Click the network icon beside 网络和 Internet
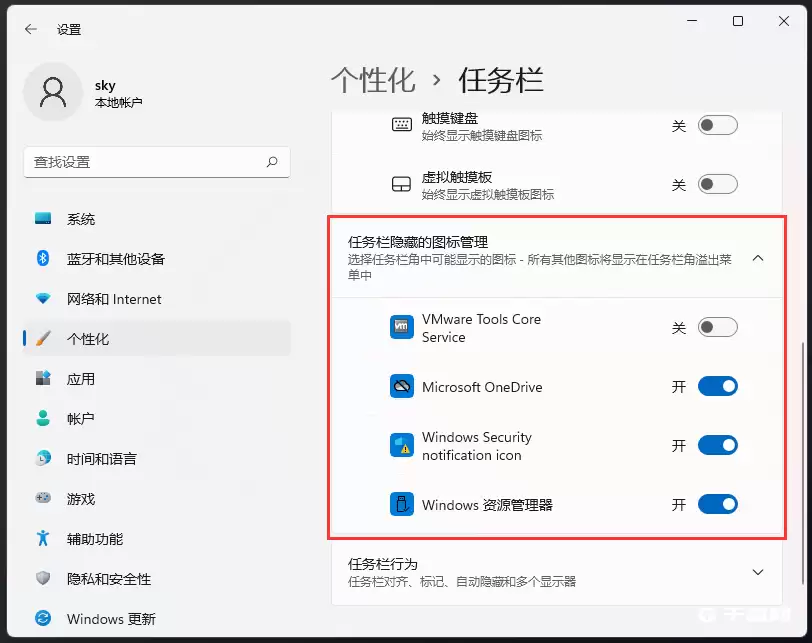 click(x=43, y=299)
